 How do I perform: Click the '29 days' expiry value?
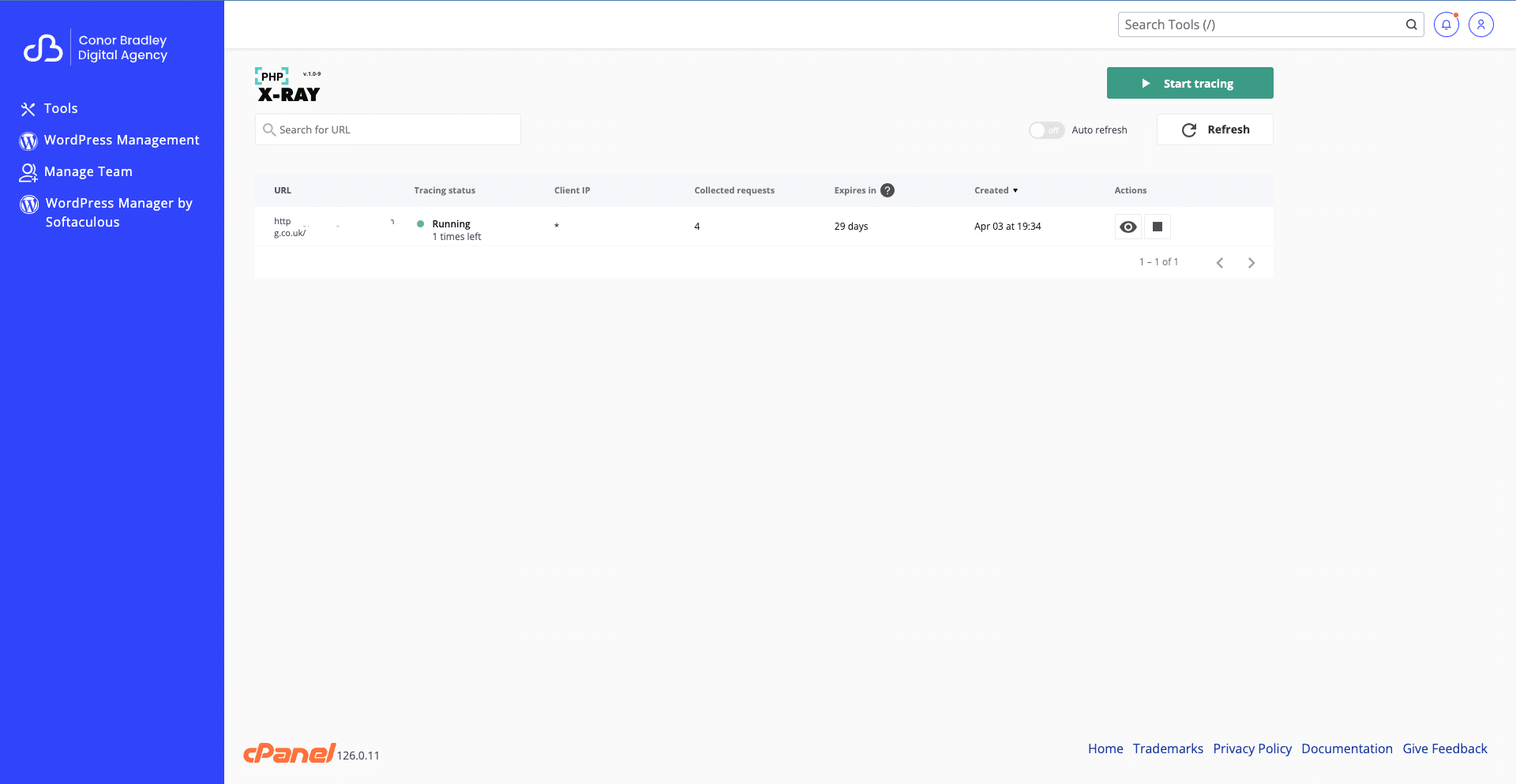(x=851, y=227)
